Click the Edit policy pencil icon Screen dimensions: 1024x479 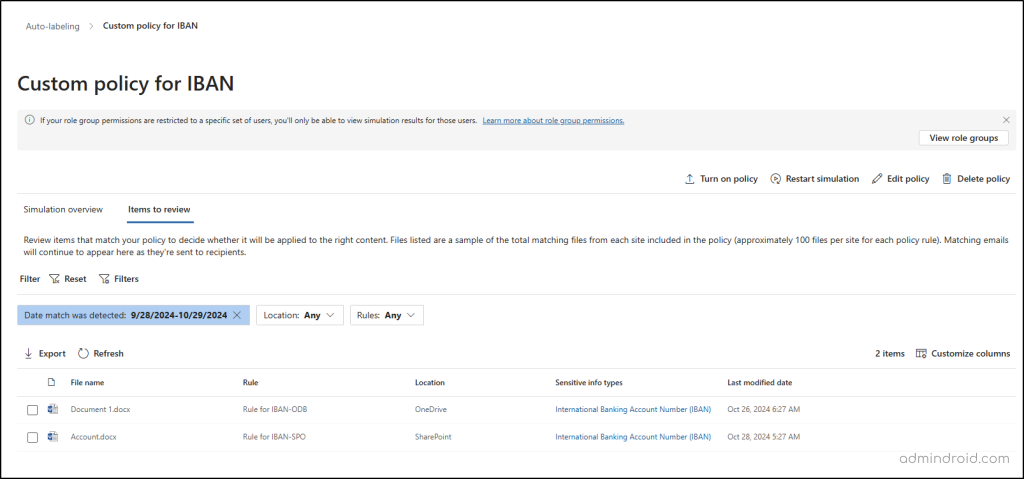point(877,179)
